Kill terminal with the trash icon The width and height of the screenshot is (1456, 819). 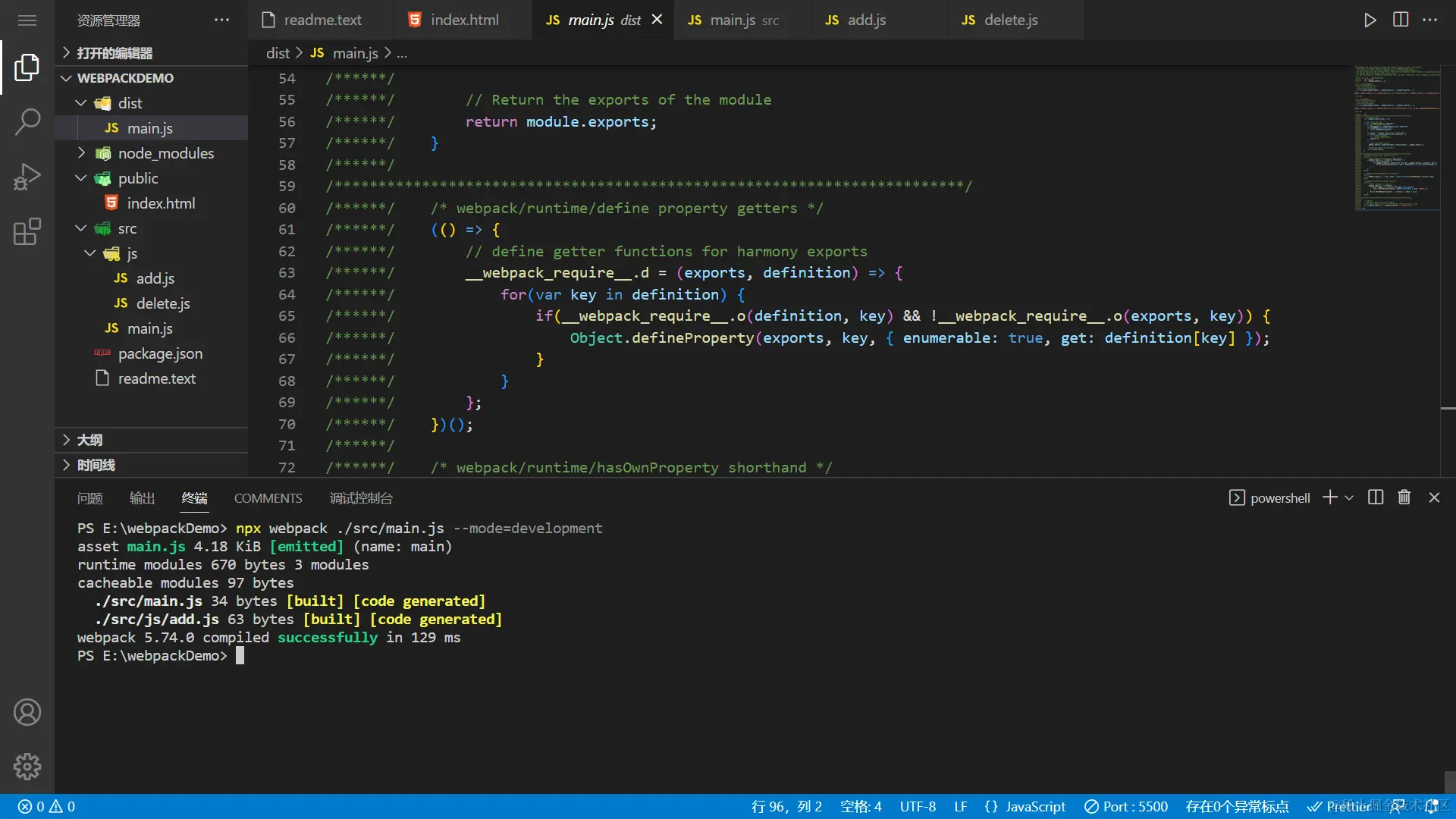pos(1404,497)
